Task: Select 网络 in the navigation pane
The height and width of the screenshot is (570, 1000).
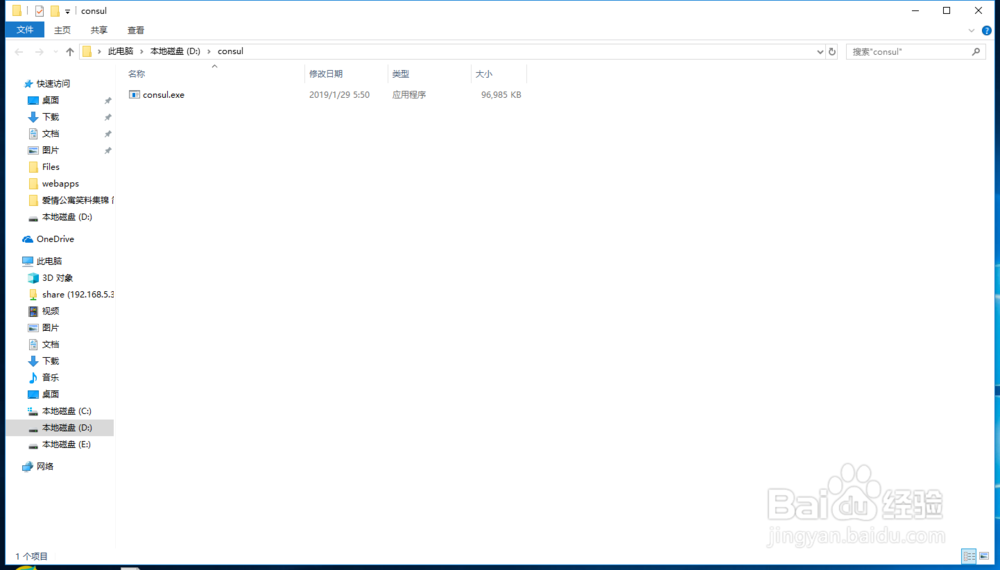Action: [45, 466]
